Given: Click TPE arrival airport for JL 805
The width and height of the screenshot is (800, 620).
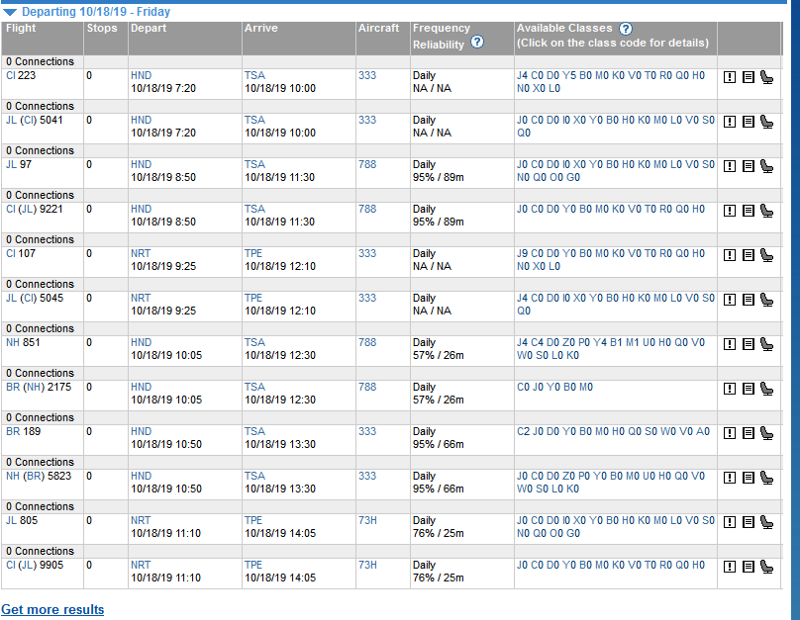Looking at the screenshot, I should (253, 520).
